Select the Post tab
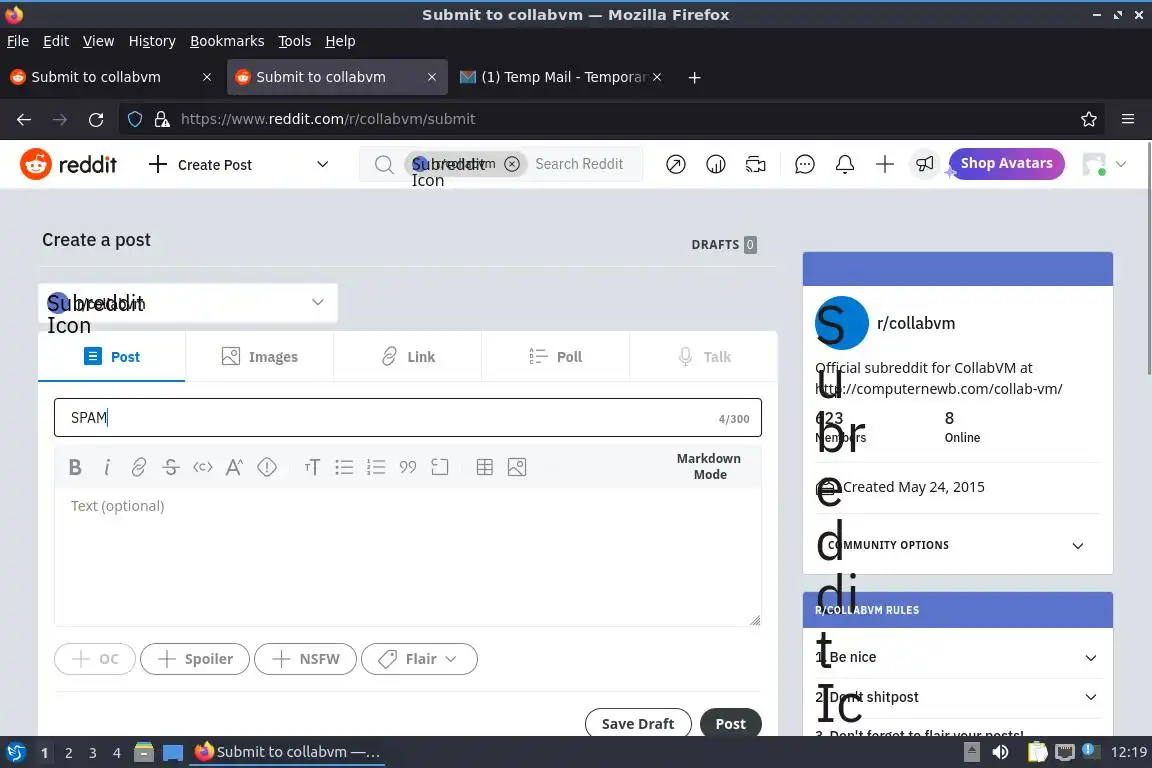 [112, 356]
